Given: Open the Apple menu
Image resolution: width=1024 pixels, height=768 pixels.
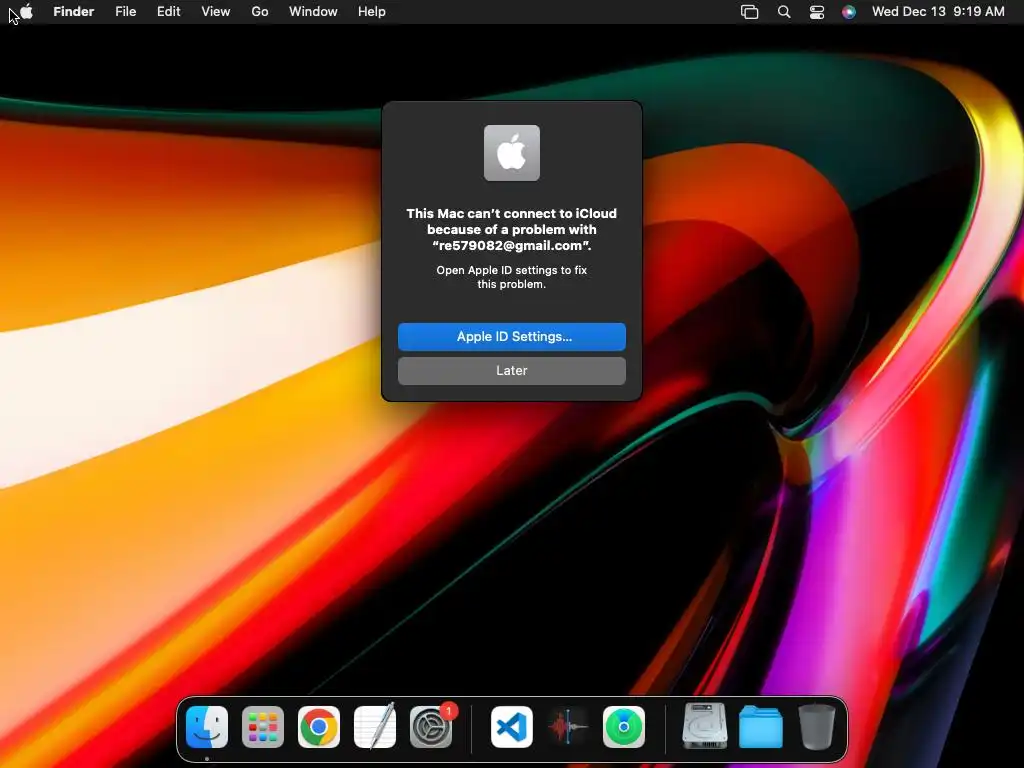Looking at the screenshot, I should coord(26,12).
